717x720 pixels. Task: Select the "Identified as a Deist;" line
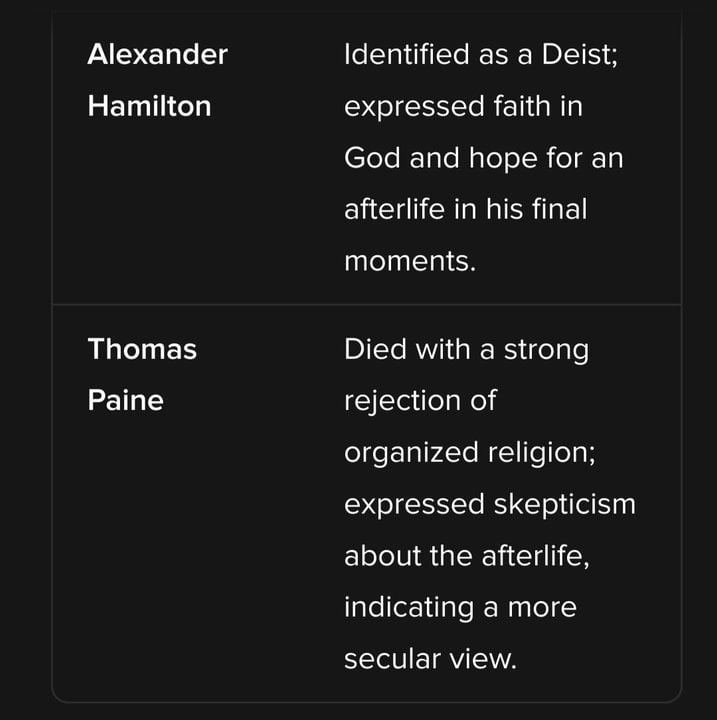point(481,54)
